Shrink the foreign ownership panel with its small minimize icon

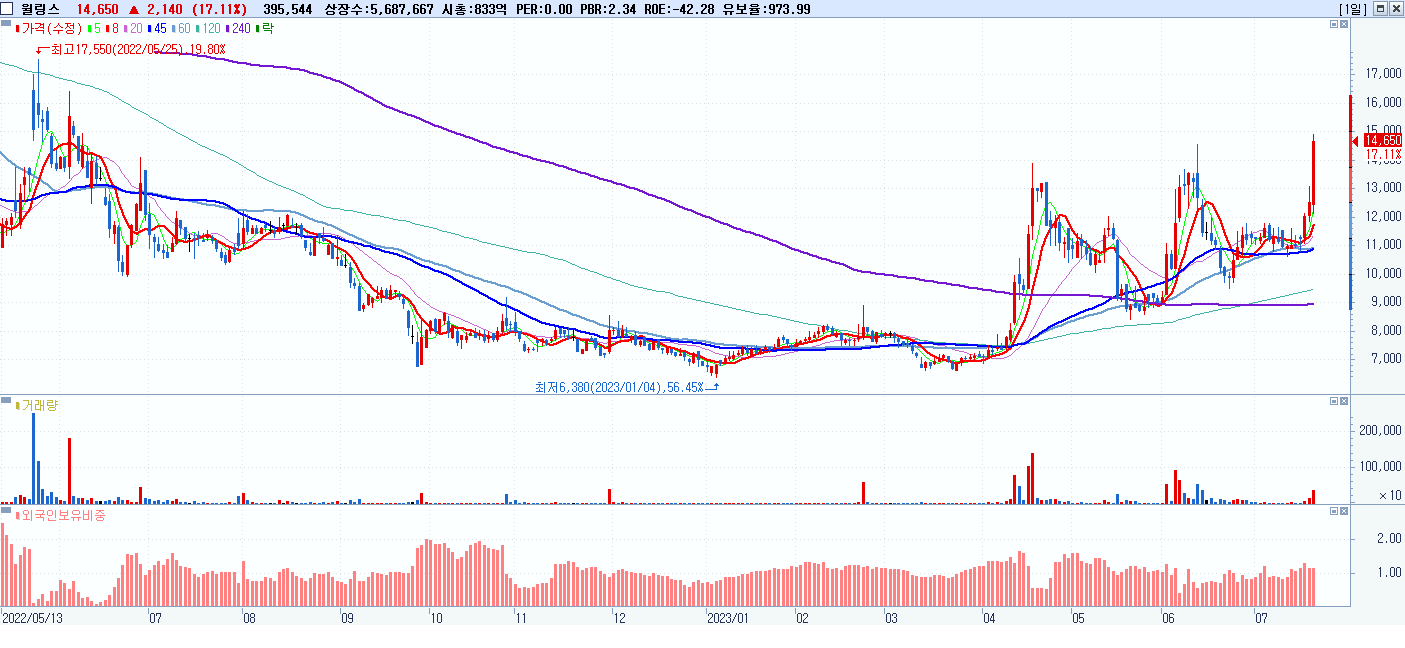tap(1334, 511)
